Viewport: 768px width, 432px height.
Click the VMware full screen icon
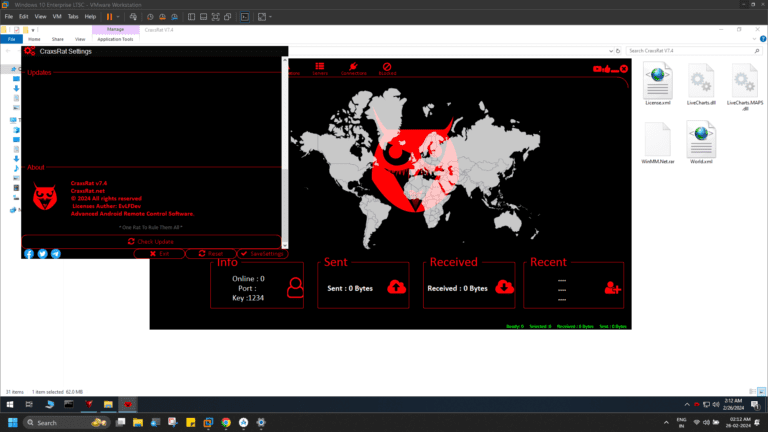(x=216, y=17)
